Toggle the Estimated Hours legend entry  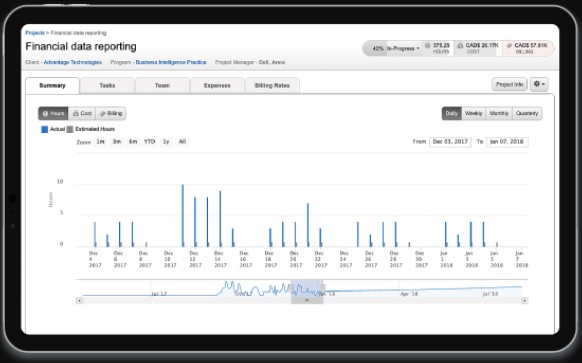point(91,129)
